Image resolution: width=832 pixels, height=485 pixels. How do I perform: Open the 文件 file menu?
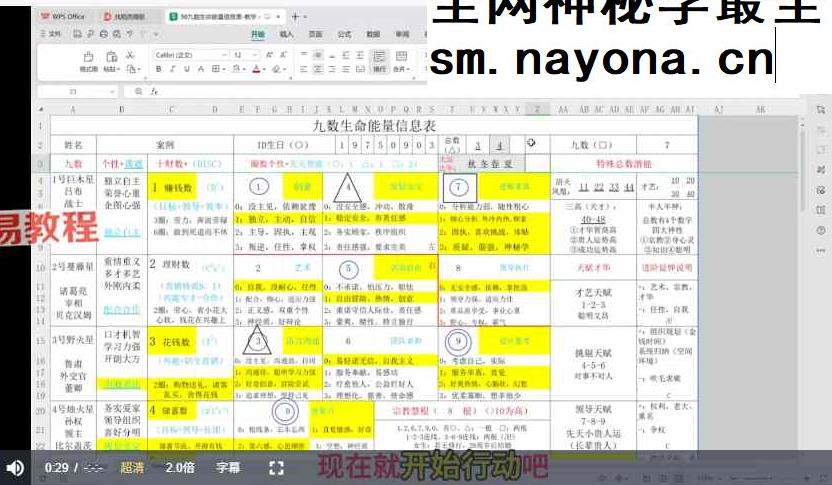tap(51, 34)
